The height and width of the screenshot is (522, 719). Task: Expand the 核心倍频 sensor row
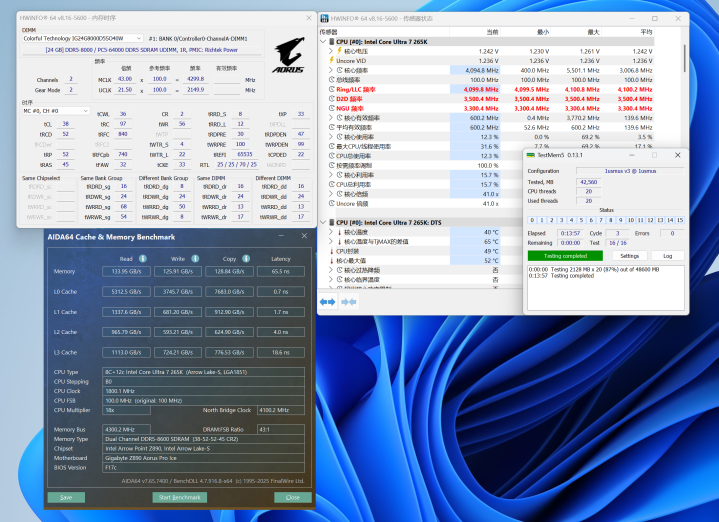coord(331,194)
